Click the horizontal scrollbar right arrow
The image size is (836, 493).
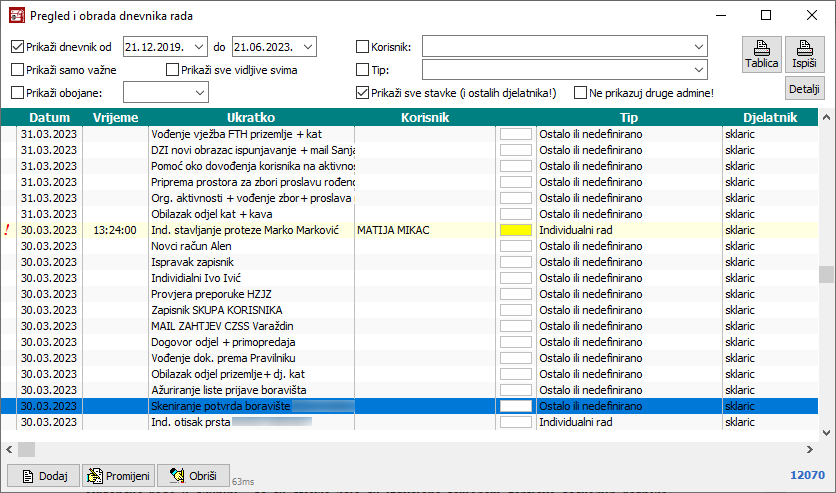(809, 449)
